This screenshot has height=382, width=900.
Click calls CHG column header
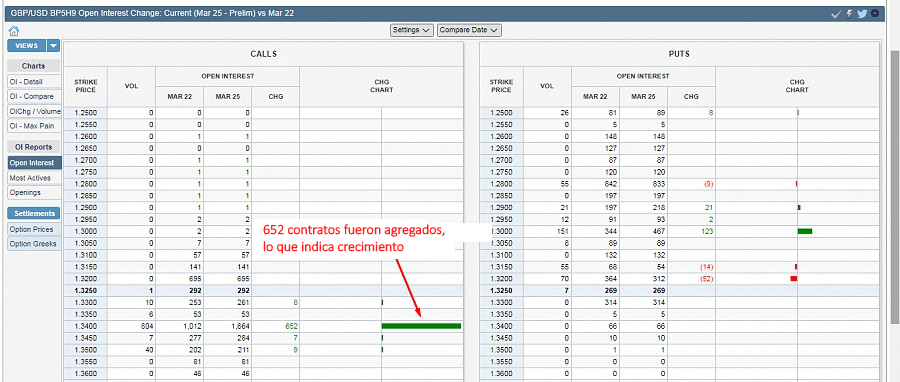276,96
